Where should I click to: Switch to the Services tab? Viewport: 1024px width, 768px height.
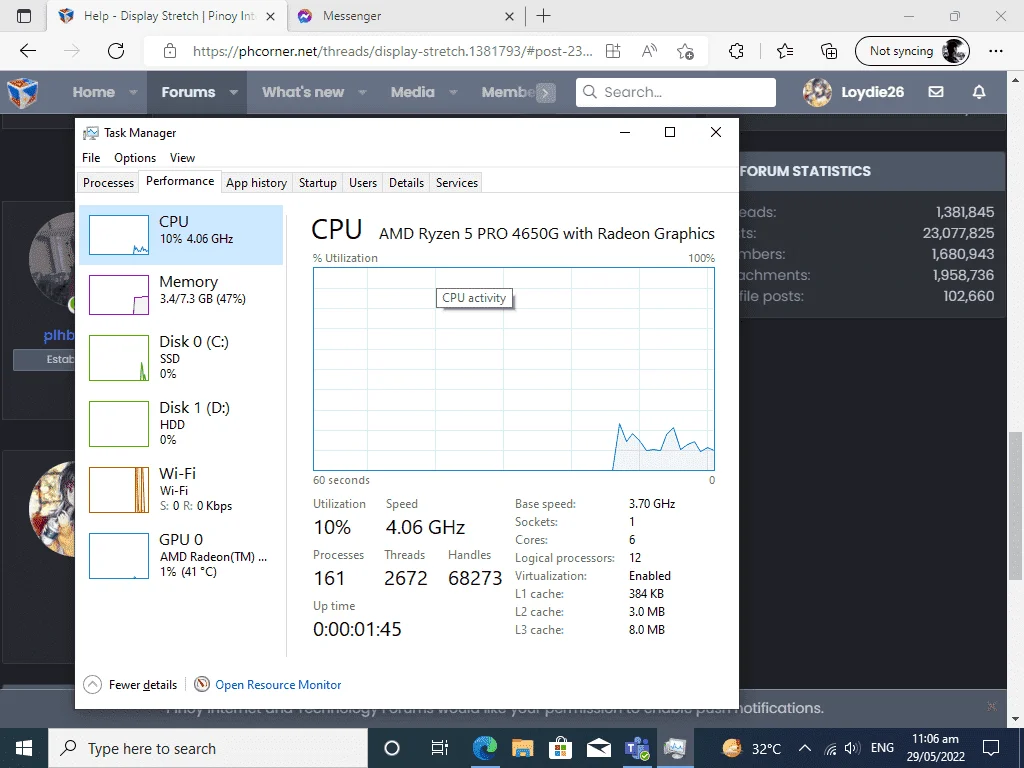click(456, 183)
